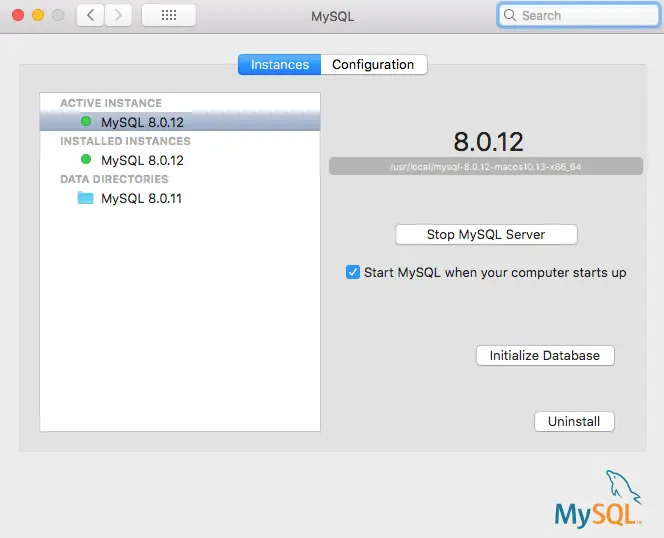664x538 pixels.
Task: Focus the Search input field
Action: point(579,16)
